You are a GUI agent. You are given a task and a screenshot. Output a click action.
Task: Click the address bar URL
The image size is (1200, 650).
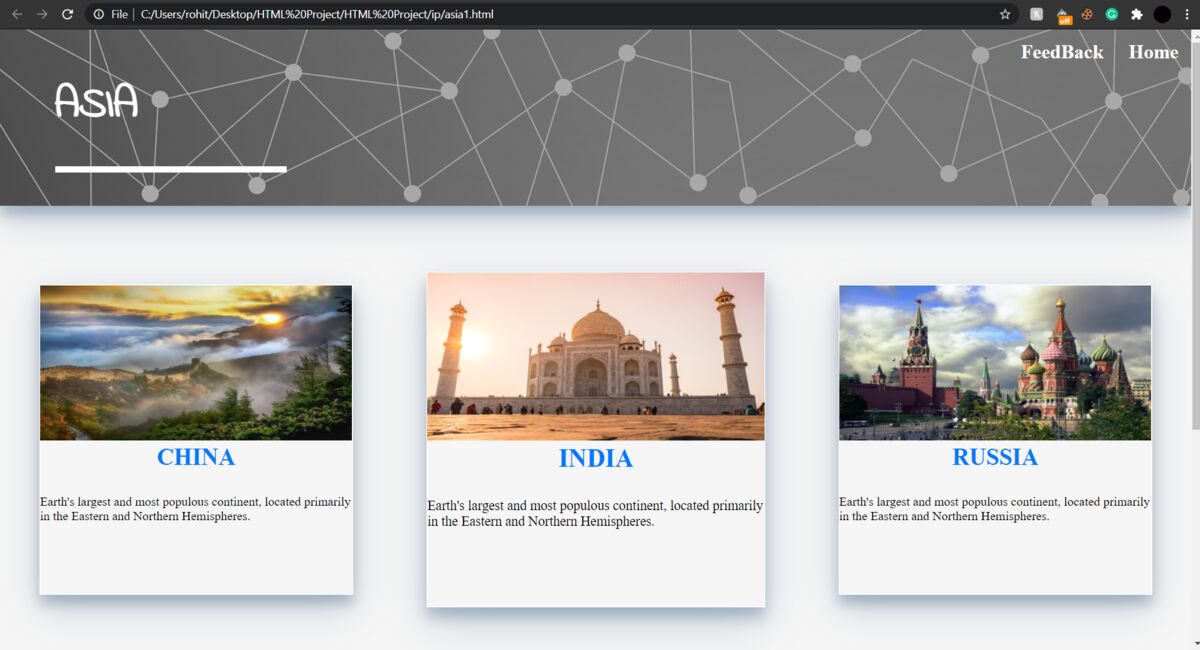point(317,14)
